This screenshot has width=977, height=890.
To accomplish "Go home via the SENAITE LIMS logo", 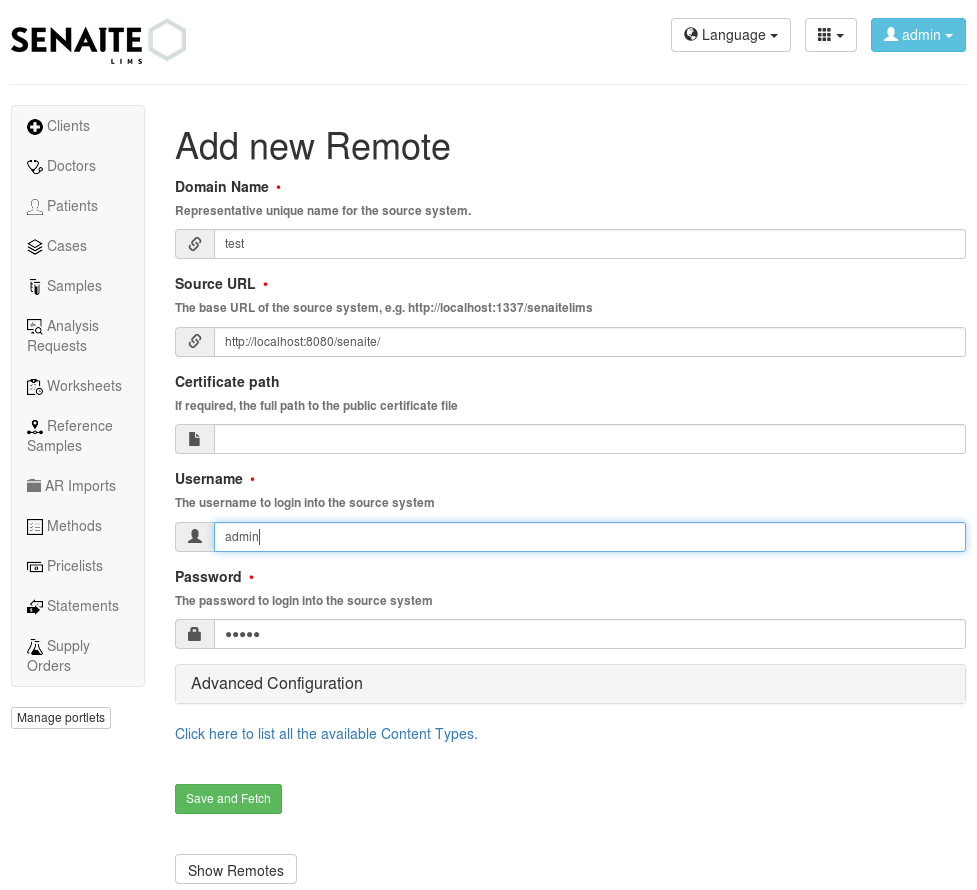I will coord(97,40).
